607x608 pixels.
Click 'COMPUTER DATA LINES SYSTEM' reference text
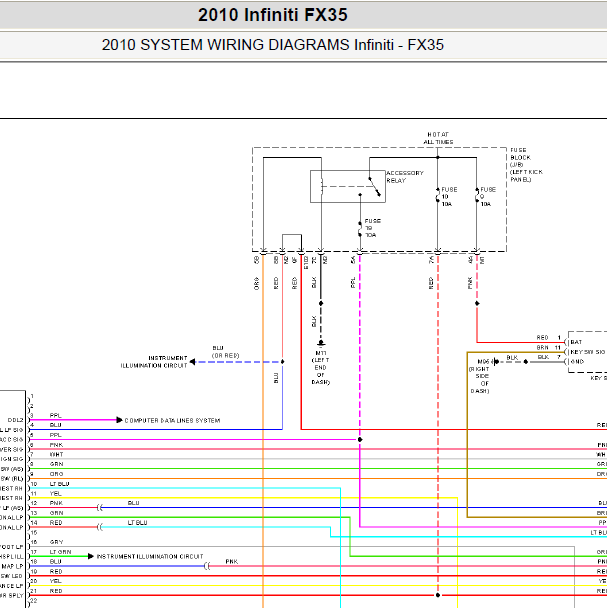coord(172,421)
